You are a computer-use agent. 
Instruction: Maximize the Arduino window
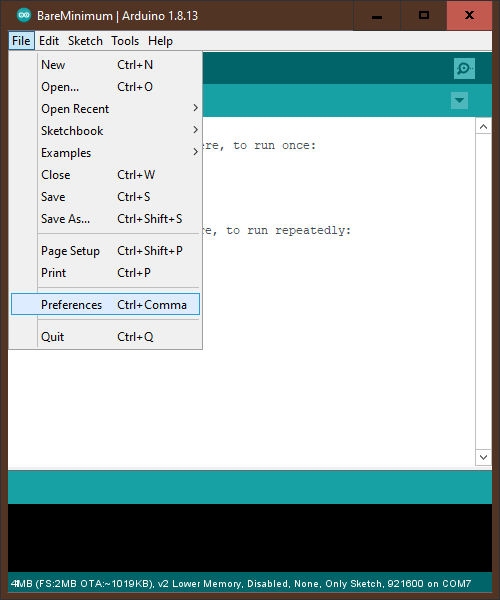(x=423, y=16)
